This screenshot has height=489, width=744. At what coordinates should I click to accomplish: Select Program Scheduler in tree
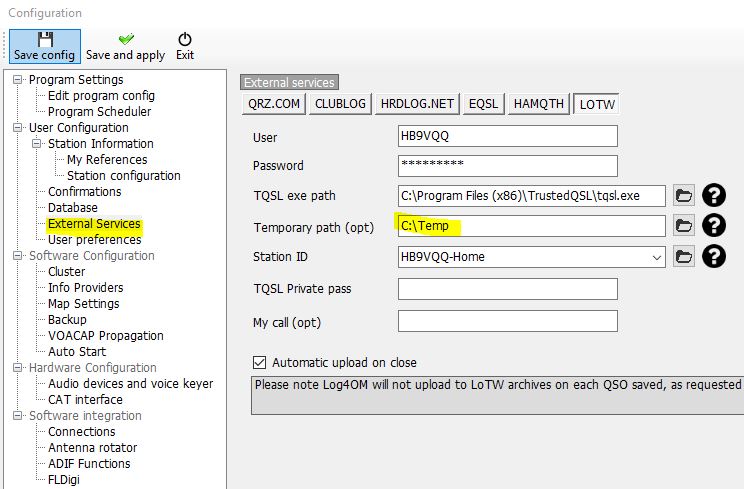(x=99, y=111)
